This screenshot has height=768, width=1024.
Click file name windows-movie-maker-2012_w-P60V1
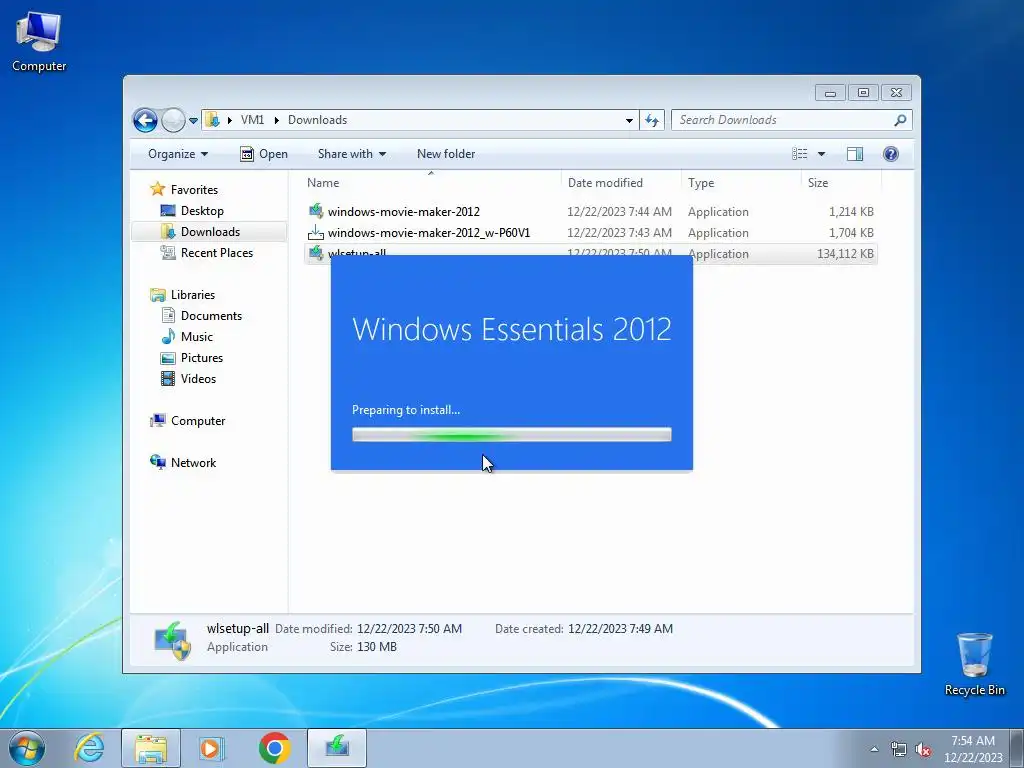pyautogui.click(x=429, y=232)
